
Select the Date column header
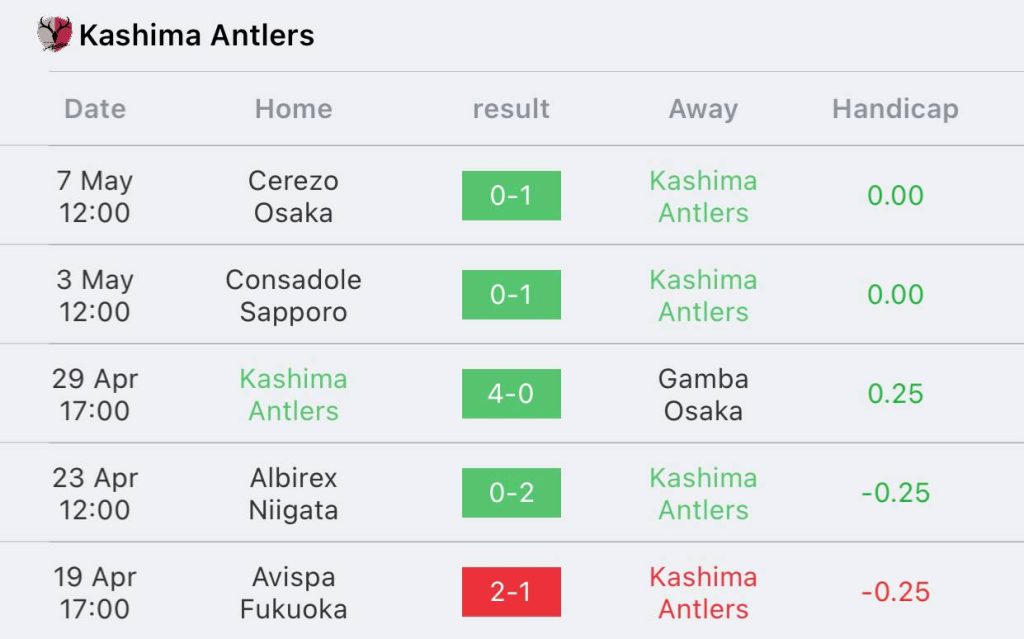(95, 108)
